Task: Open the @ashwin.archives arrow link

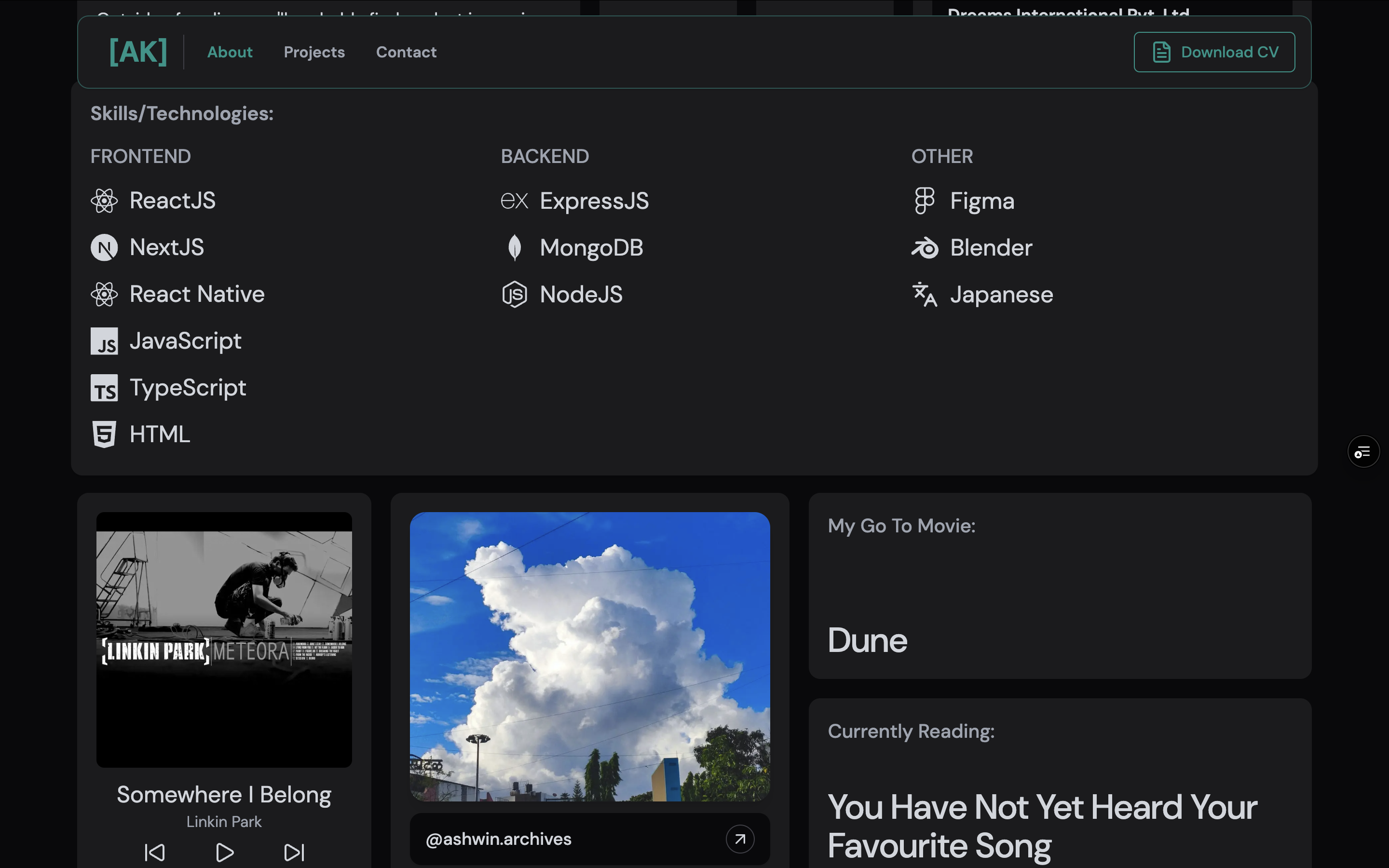Action: click(739, 839)
